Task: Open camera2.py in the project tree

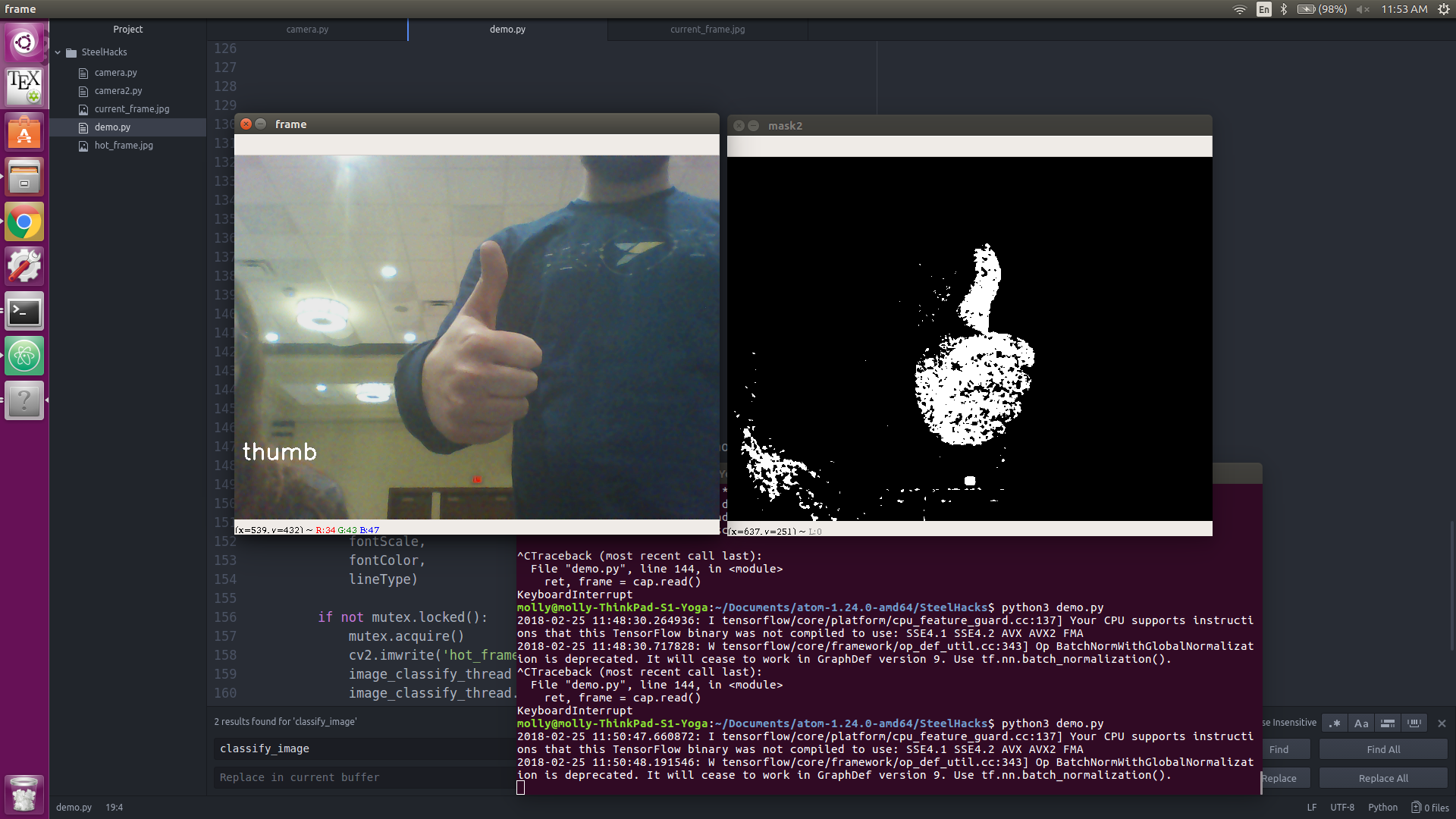Action: coord(118,91)
